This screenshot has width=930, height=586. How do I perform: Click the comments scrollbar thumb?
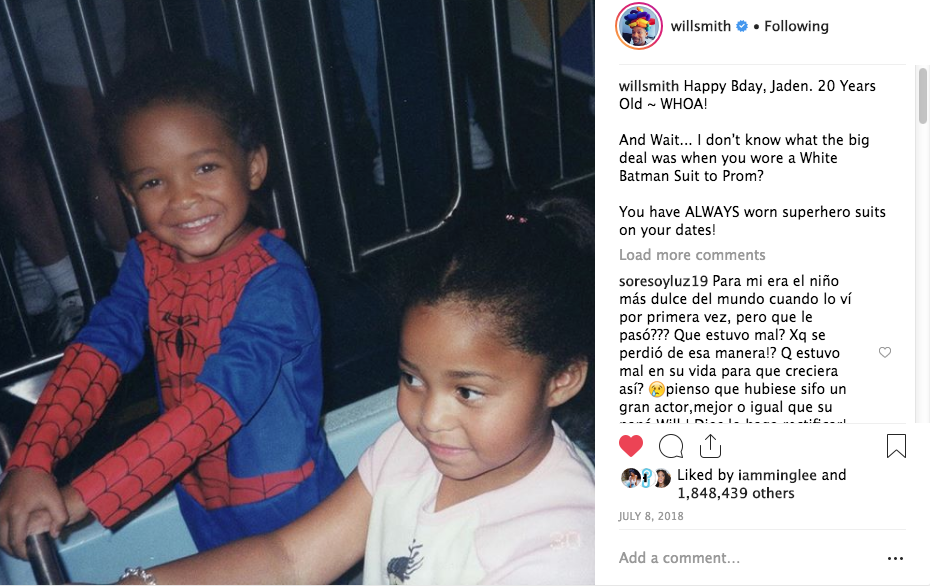tap(922, 95)
